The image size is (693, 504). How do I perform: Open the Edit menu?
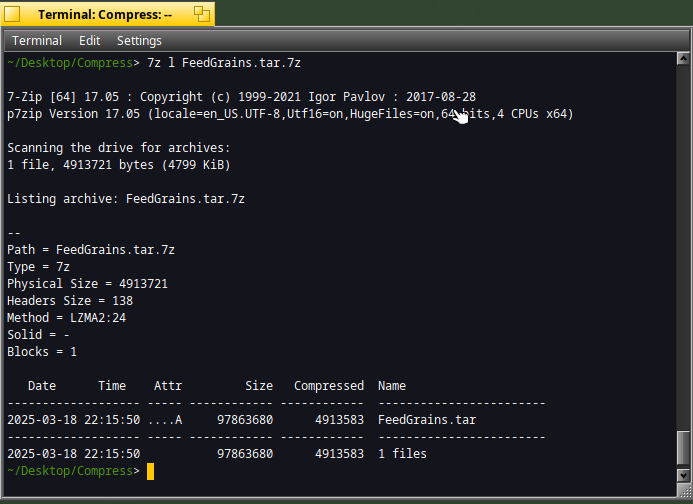(x=89, y=41)
